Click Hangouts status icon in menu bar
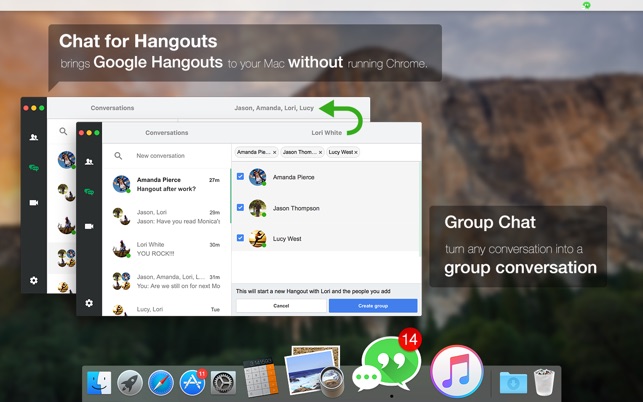Image resolution: width=643 pixels, height=402 pixels. click(x=587, y=5)
